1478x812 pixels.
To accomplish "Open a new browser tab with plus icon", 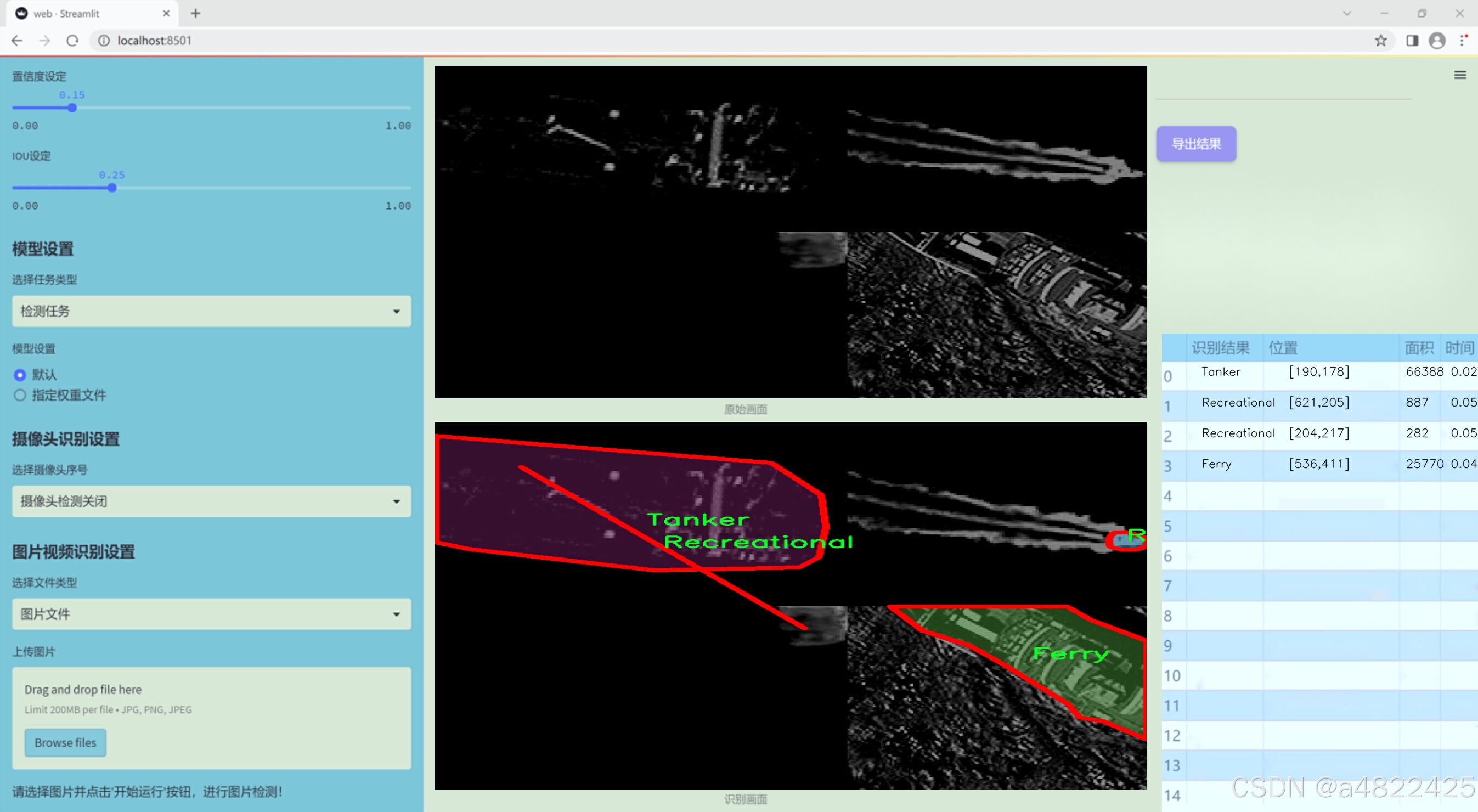I will (x=196, y=13).
